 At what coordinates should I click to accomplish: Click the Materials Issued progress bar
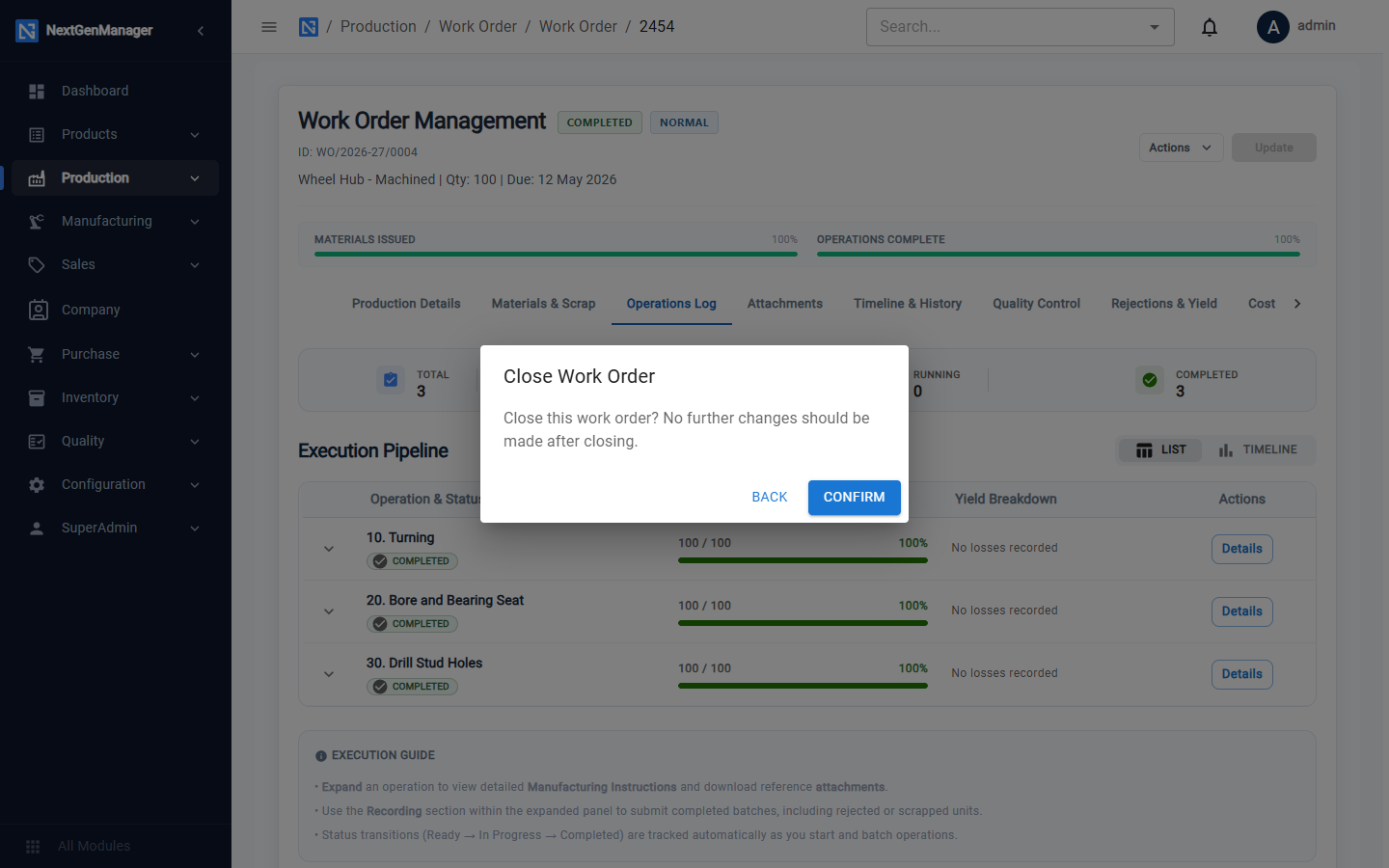click(556, 255)
